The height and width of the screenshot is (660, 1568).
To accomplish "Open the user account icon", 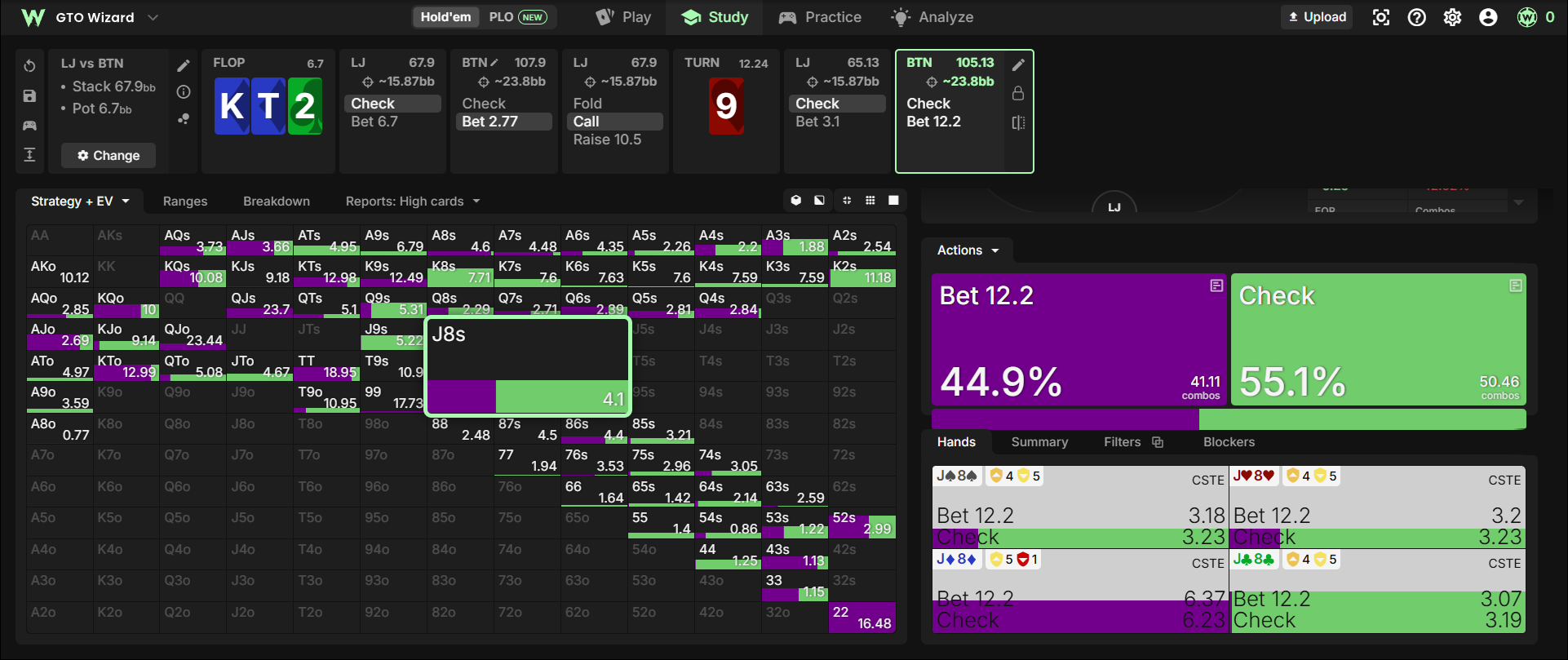I will 1489,17.
